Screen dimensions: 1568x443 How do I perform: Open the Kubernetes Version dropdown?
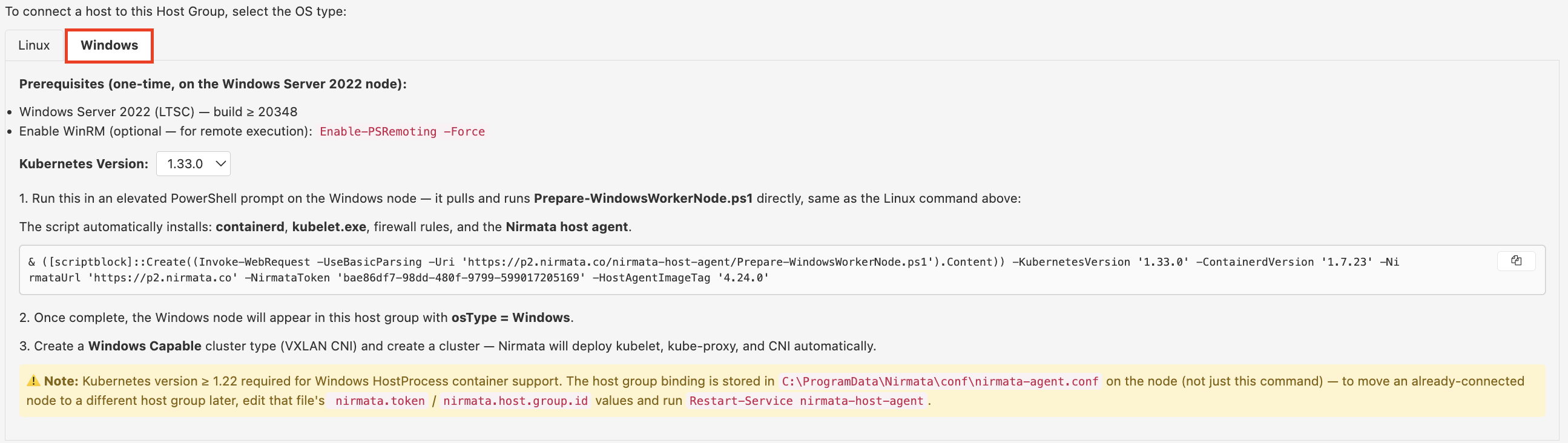coord(193,163)
